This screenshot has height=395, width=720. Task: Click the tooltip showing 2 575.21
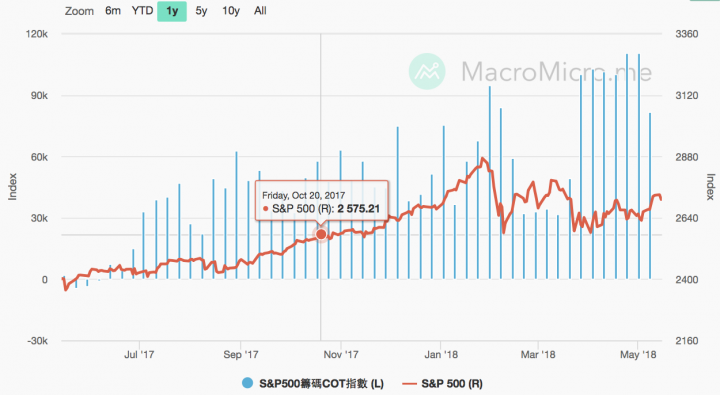(322, 201)
